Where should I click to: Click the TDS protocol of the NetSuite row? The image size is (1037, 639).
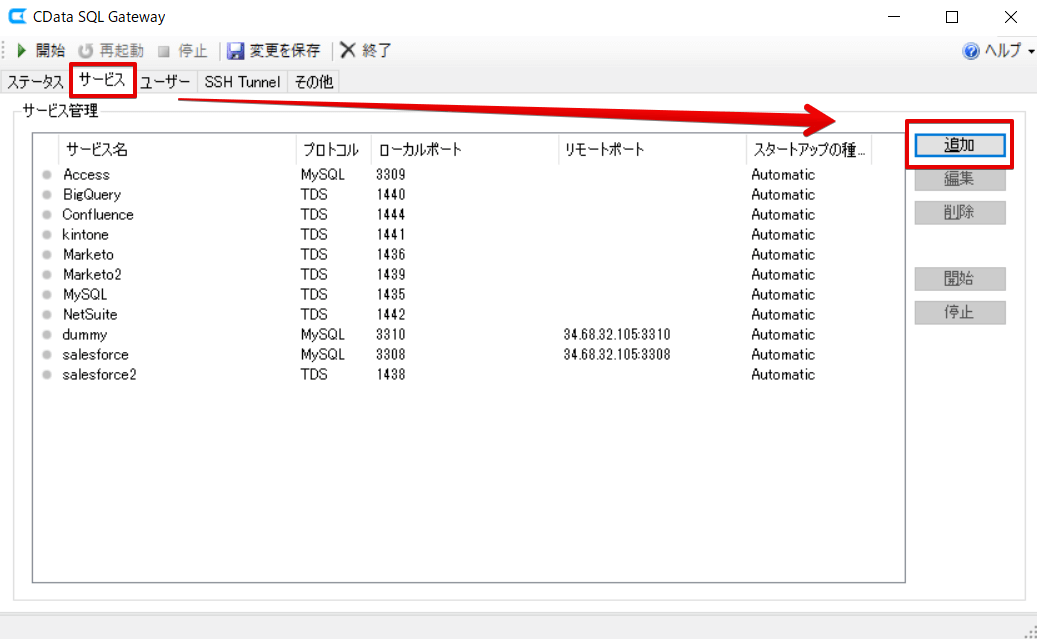[x=314, y=314]
